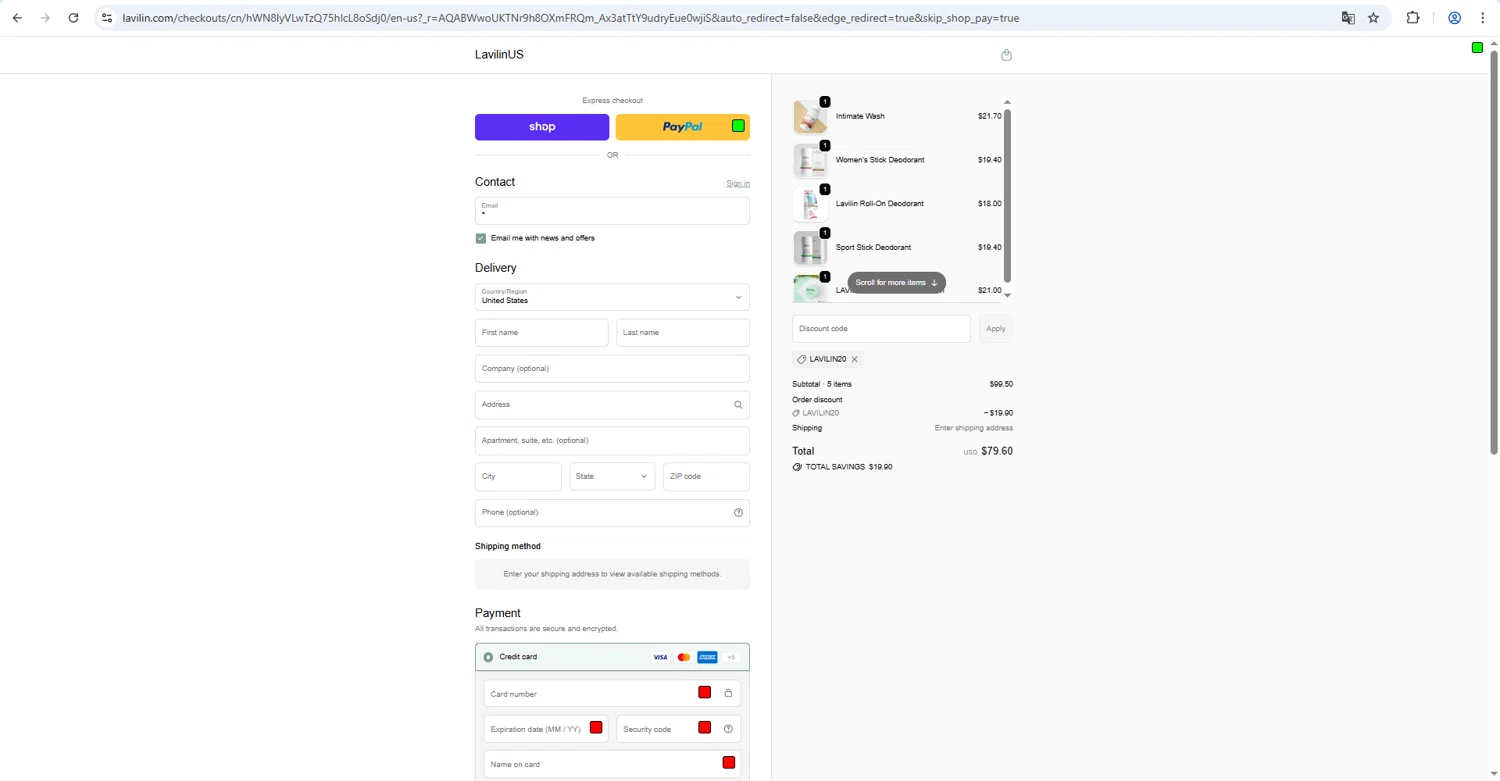
Task: Click the security code help icon
Action: pyautogui.click(x=728, y=729)
